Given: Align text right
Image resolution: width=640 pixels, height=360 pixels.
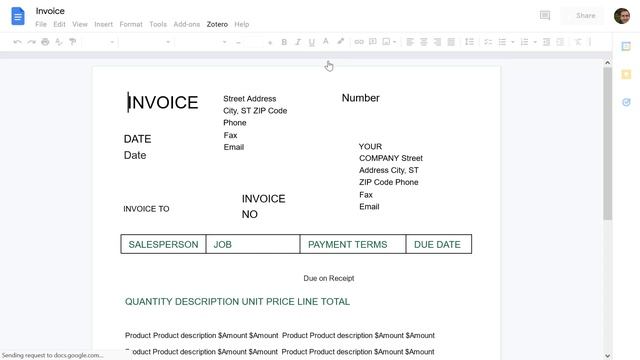Looking at the screenshot, I should point(437,42).
